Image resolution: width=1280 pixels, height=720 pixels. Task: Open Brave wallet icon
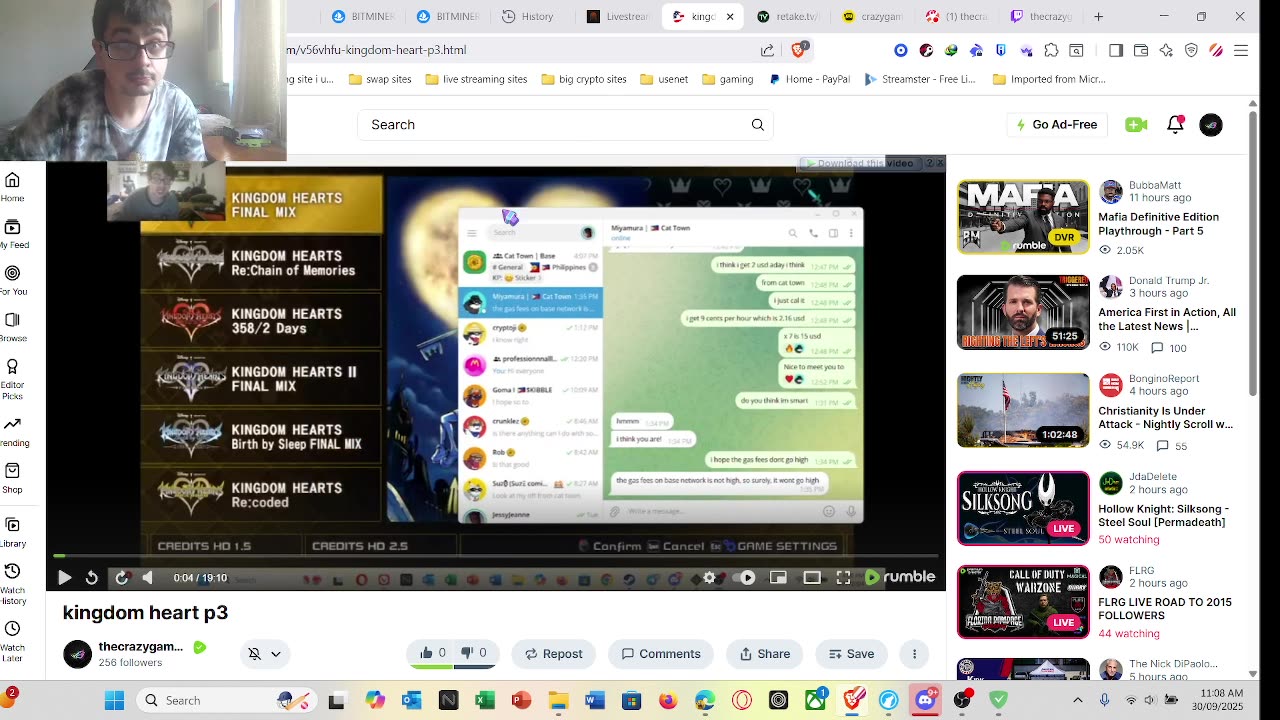[1141, 50]
